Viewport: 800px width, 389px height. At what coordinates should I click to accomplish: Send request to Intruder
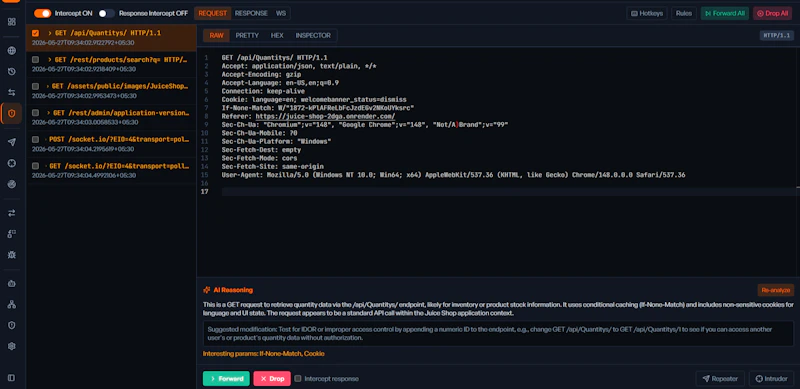tap(771, 379)
